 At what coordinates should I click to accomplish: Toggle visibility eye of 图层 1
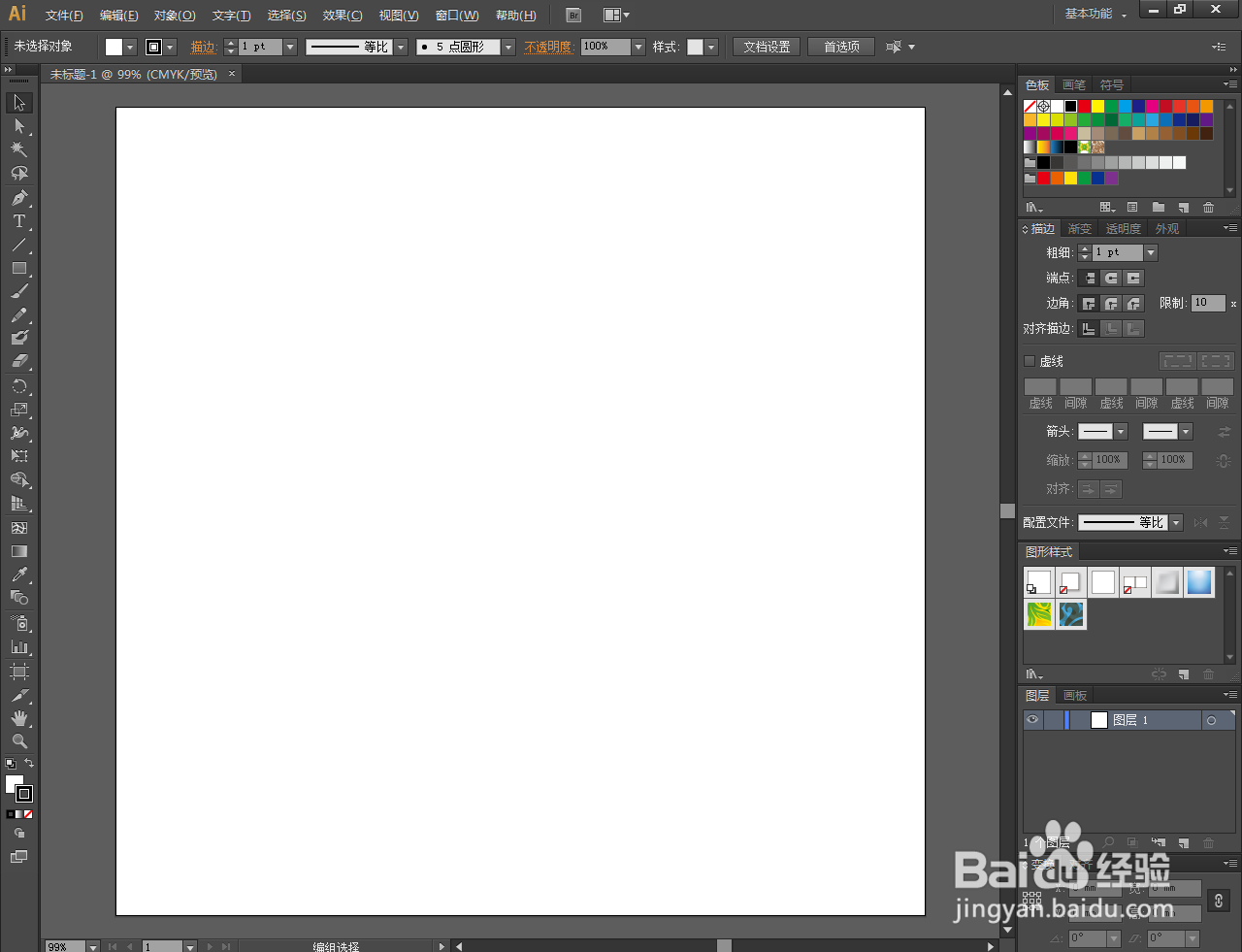click(x=1032, y=720)
